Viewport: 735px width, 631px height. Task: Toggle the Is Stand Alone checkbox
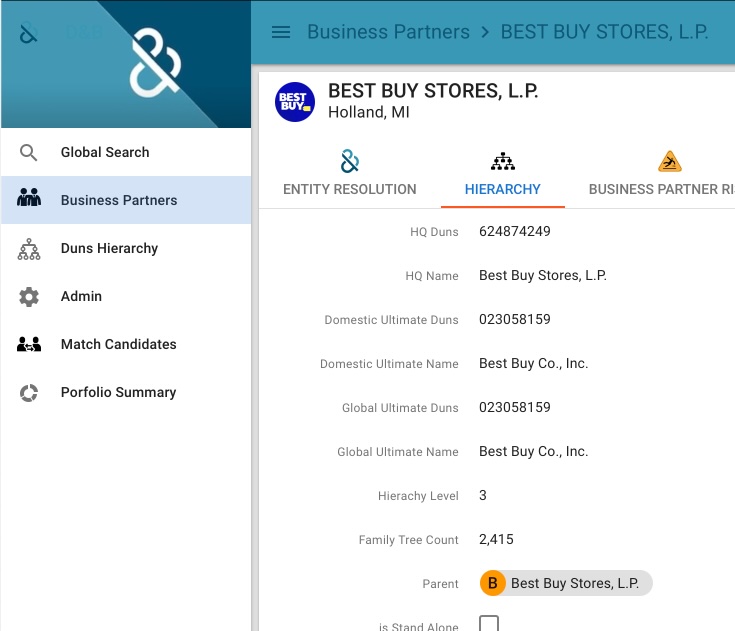[489, 624]
